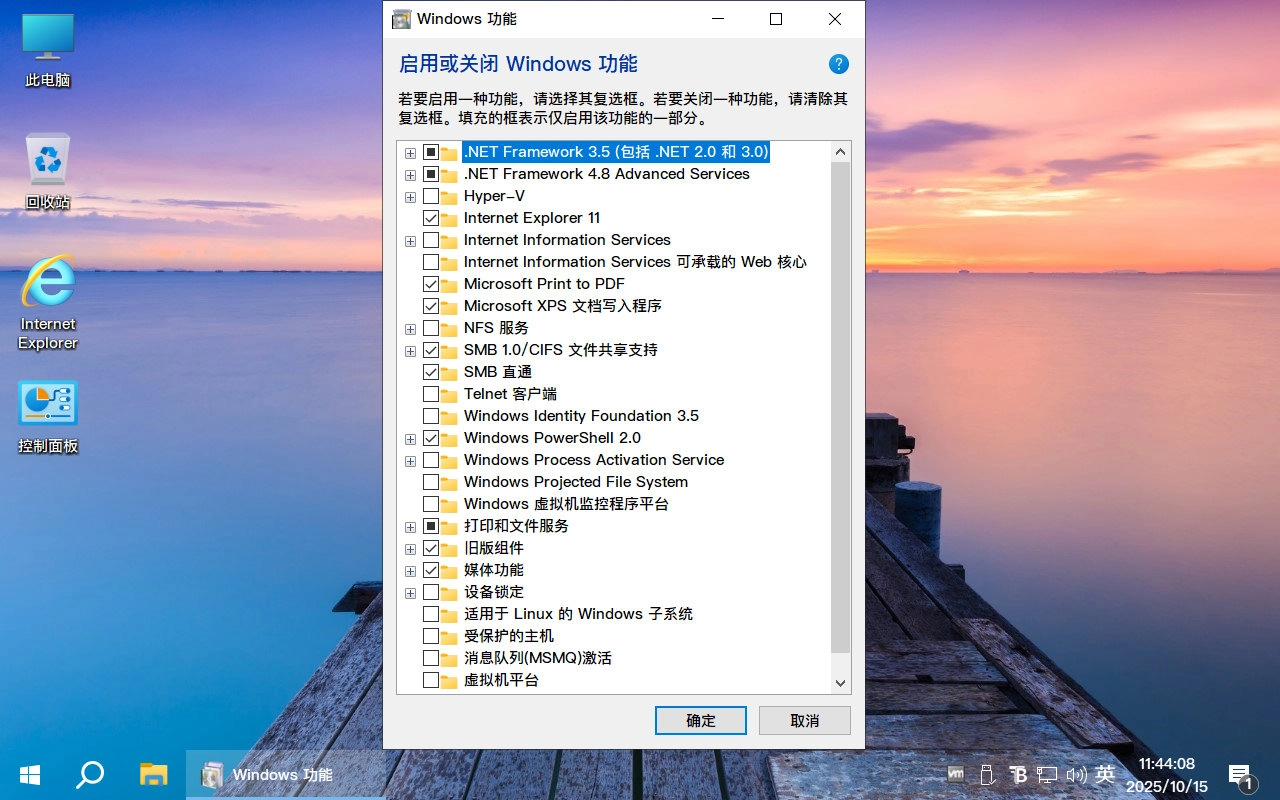Open File Explorer from the taskbar
Screen dimensions: 1280x800
click(152, 774)
